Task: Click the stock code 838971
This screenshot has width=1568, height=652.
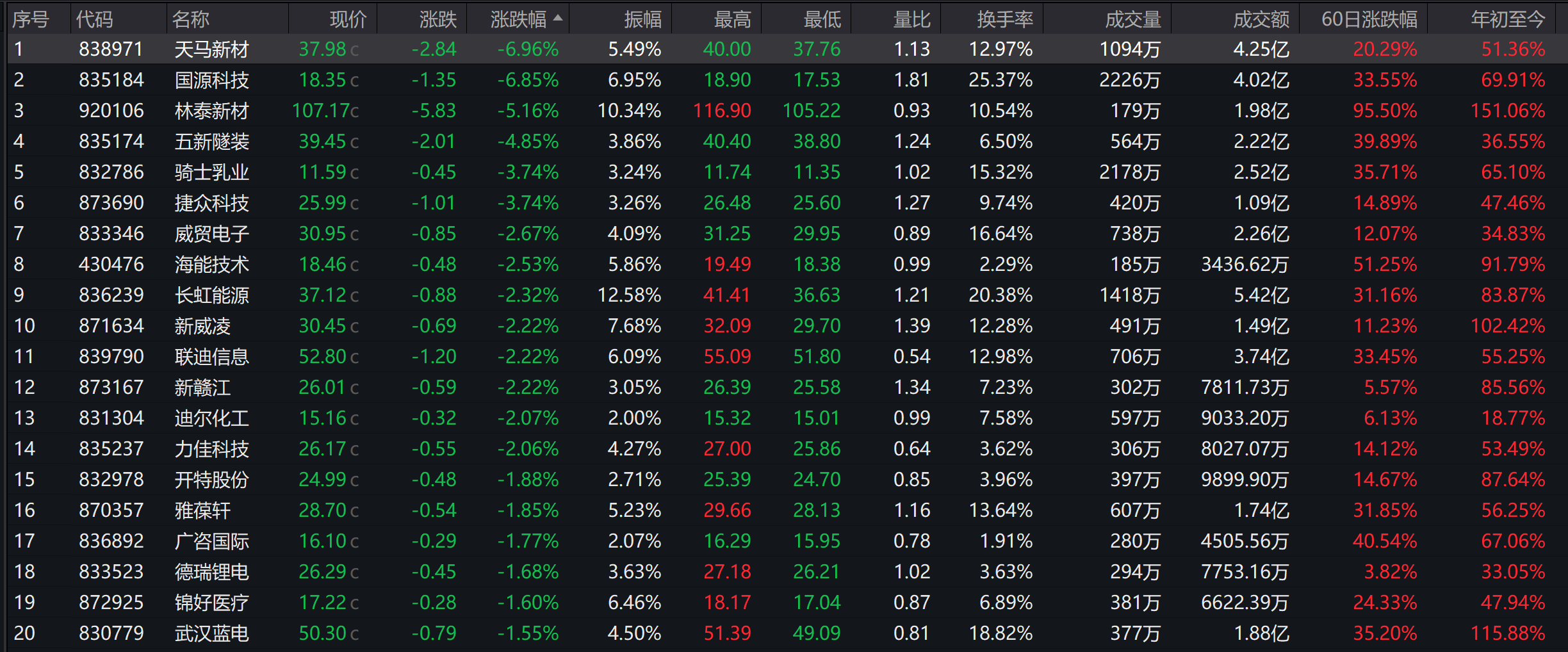Action: pos(111,49)
